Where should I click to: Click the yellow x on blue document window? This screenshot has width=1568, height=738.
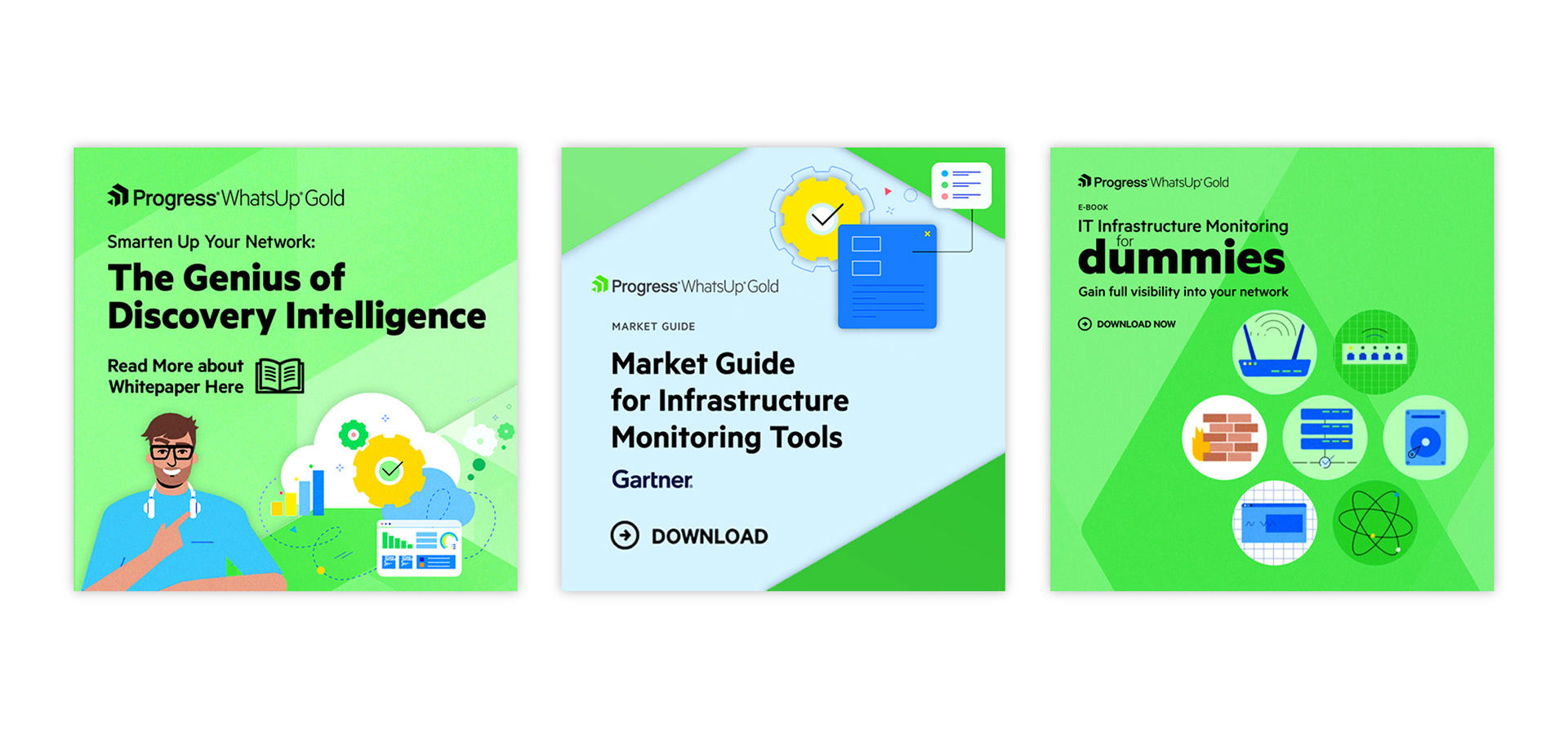[x=927, y=233]
